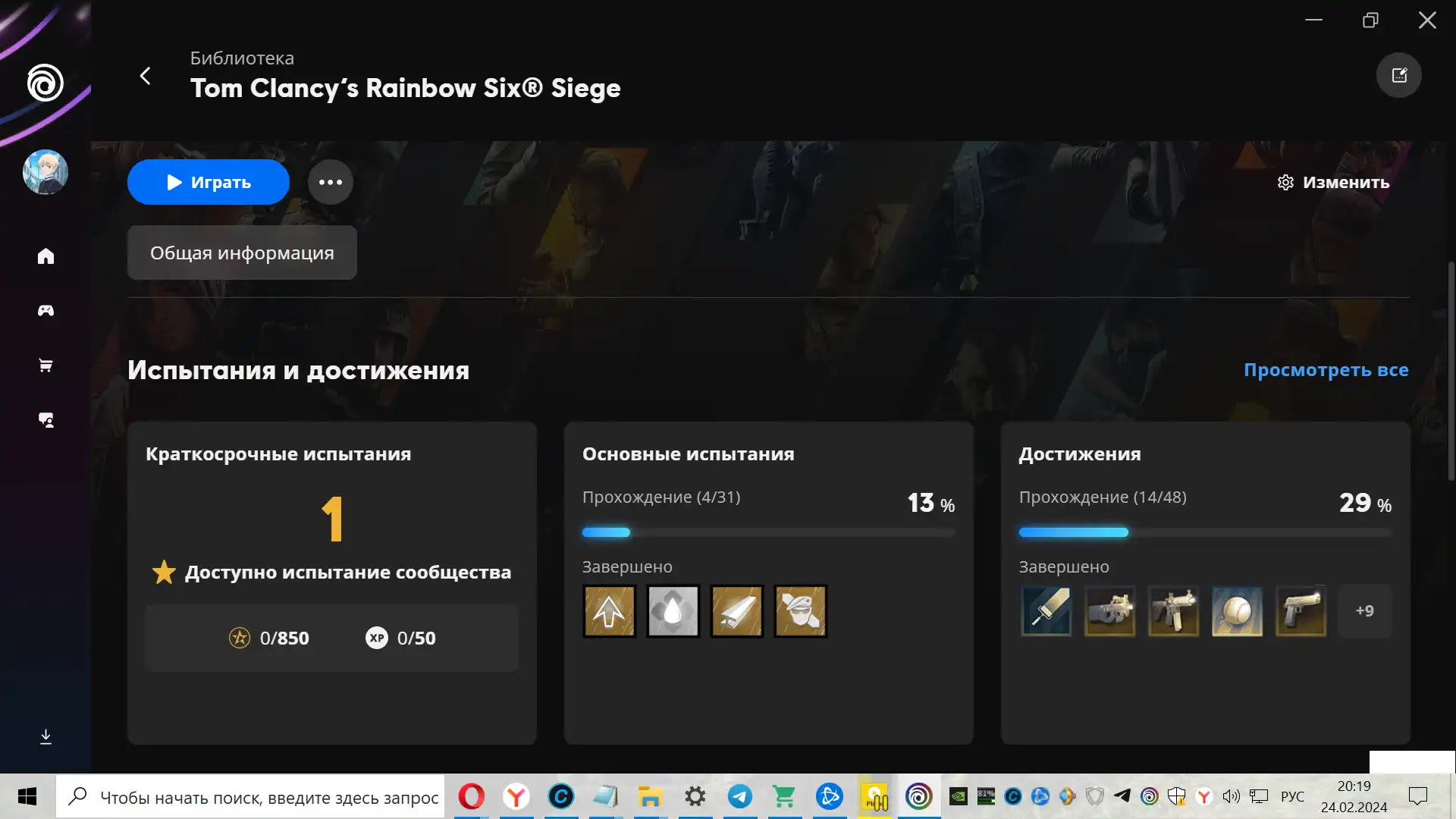This screenshot has width=1456, height=819.
Task: Open the Краткосрочные испытания card title
Action: 278,454
